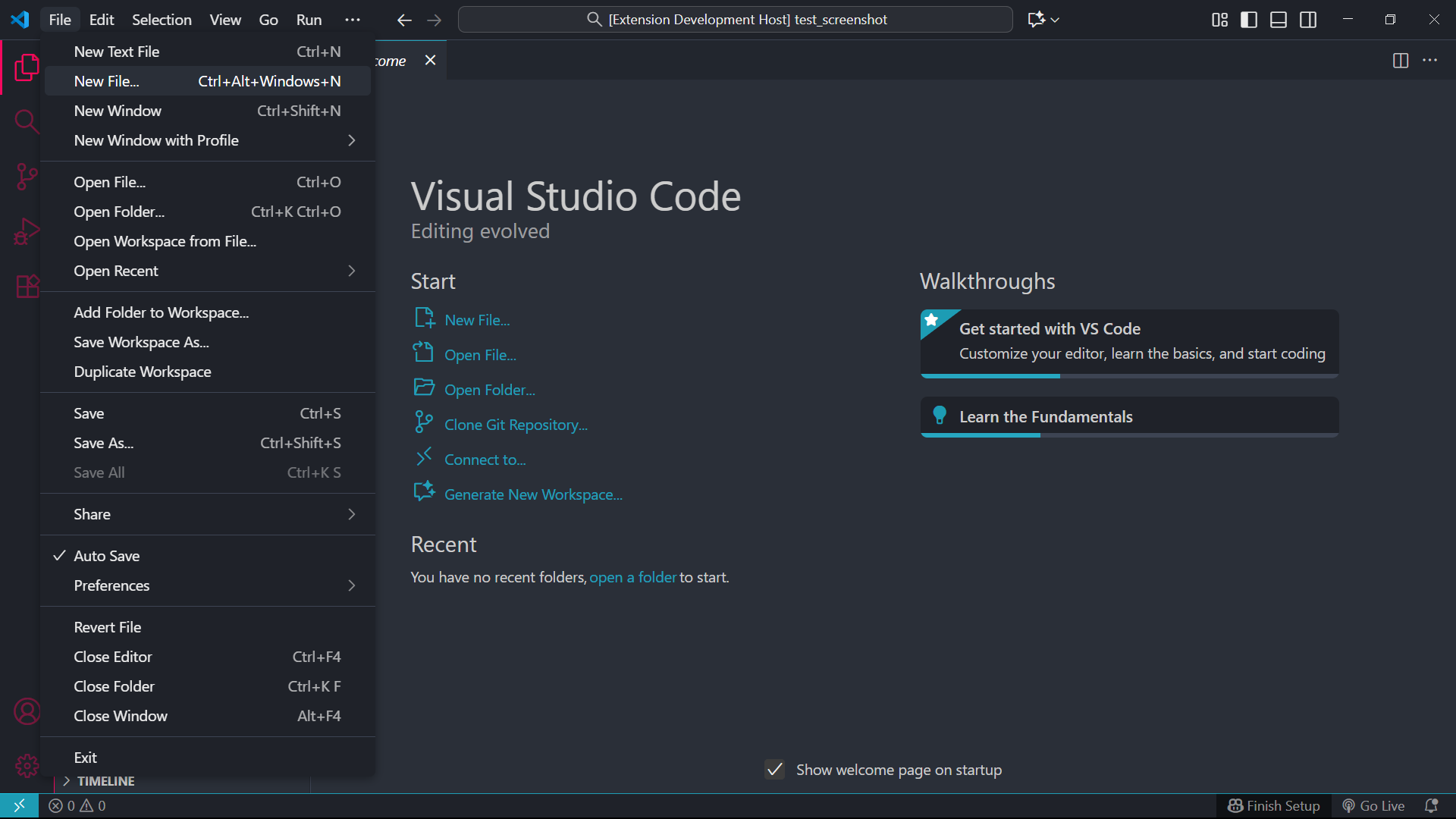This screenshot has height=819, width=1456.
Task: Toggle the bottom panel layout icon
Action: tap(1278, 20)
